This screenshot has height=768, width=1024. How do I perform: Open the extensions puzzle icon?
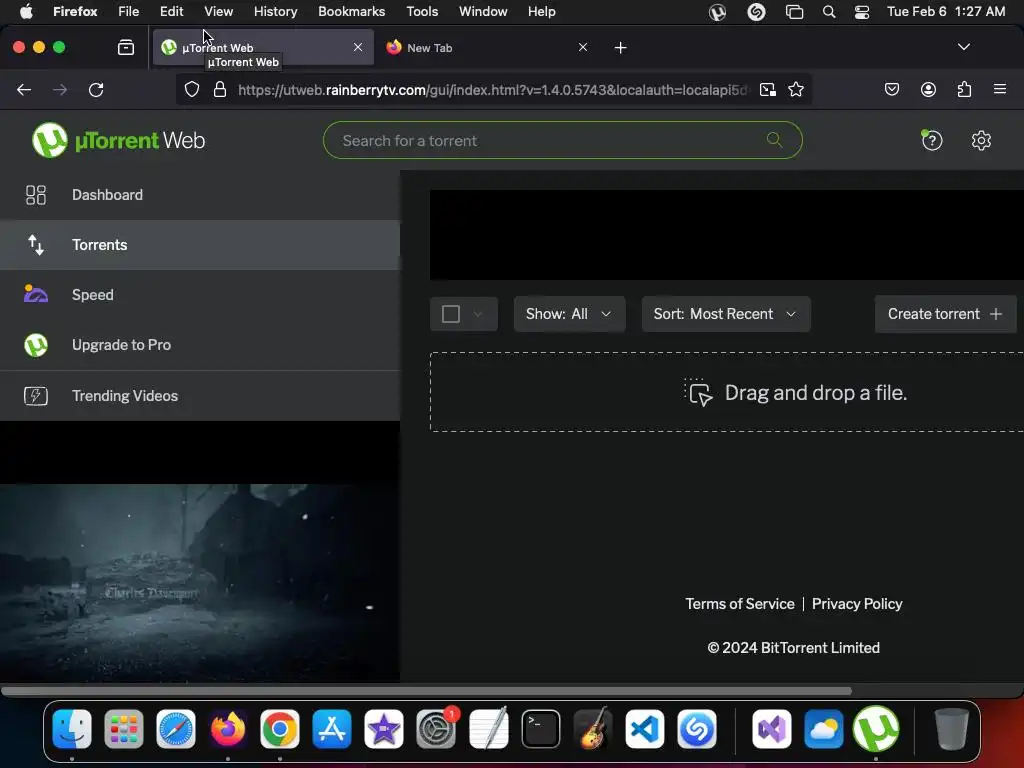pos(964,89)
